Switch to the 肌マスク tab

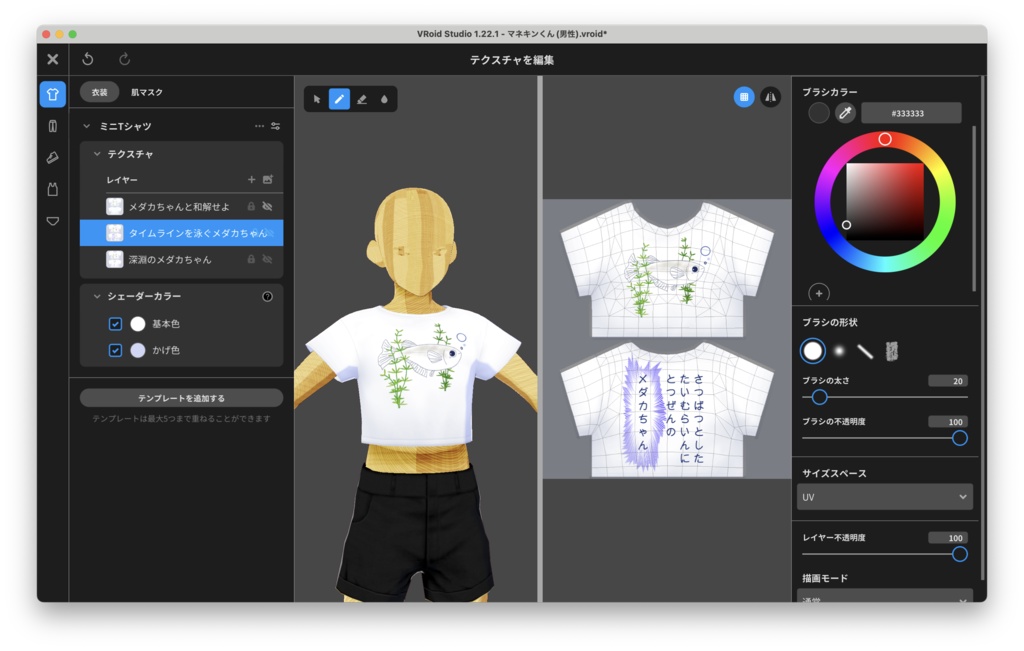click(x=147, y=92)
